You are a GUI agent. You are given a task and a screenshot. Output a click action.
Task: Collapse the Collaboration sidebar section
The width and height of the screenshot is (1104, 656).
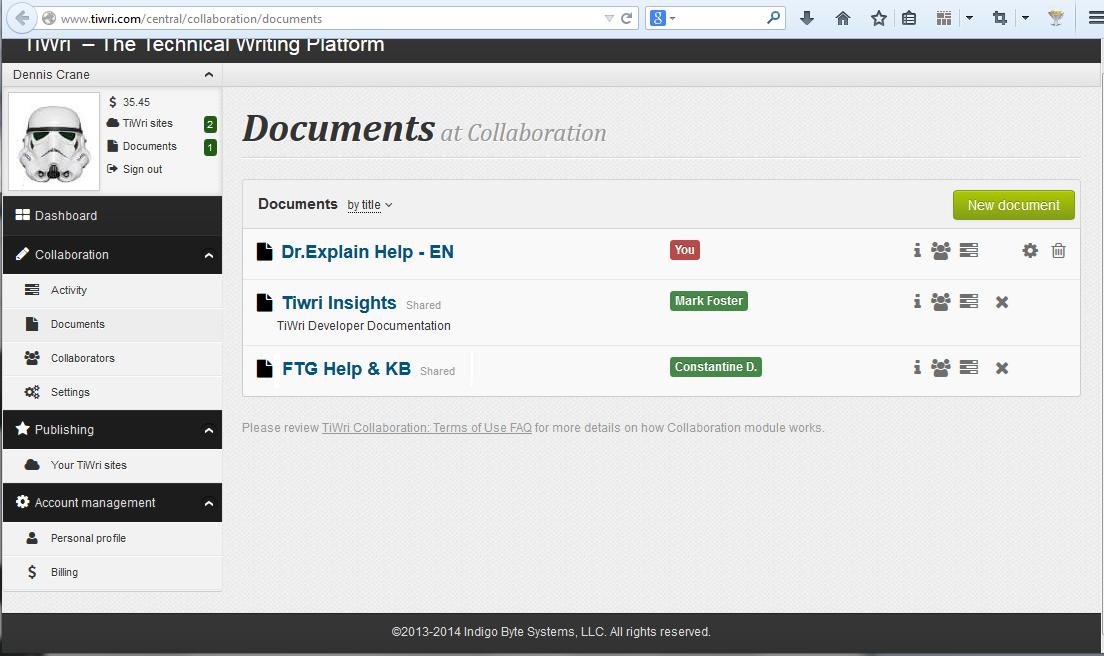pos(208,255)
